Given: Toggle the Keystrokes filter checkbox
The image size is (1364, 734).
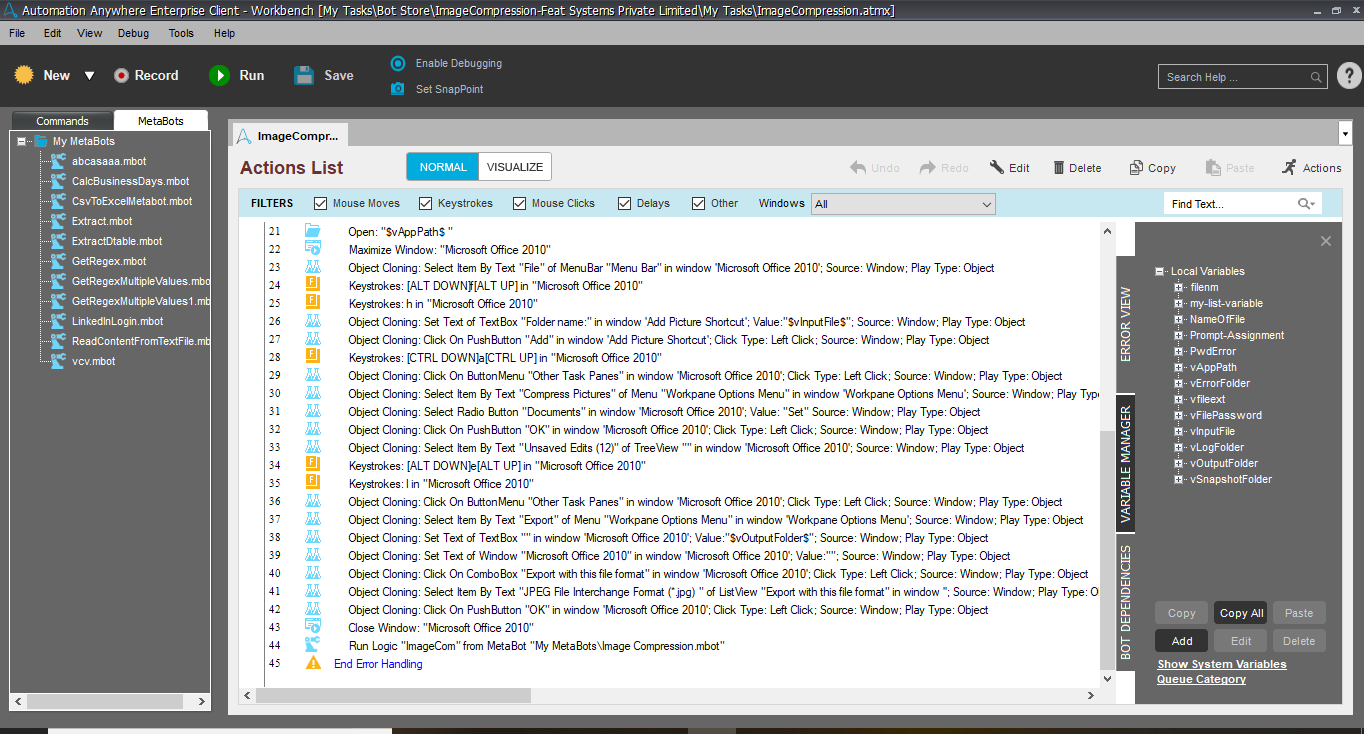Looking at the screenshot, I should click(426, 203).
